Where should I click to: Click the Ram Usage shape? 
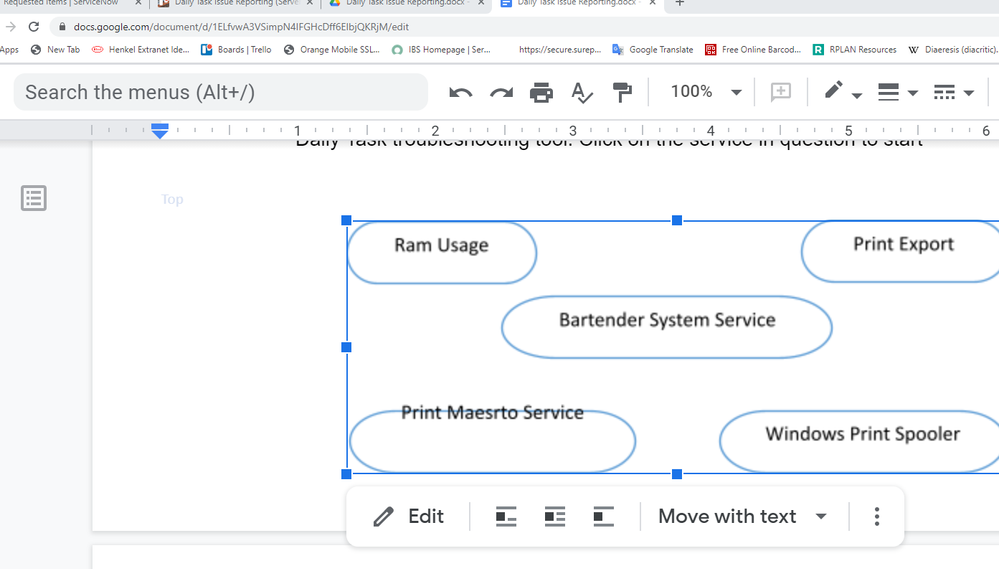pos(442,252)
